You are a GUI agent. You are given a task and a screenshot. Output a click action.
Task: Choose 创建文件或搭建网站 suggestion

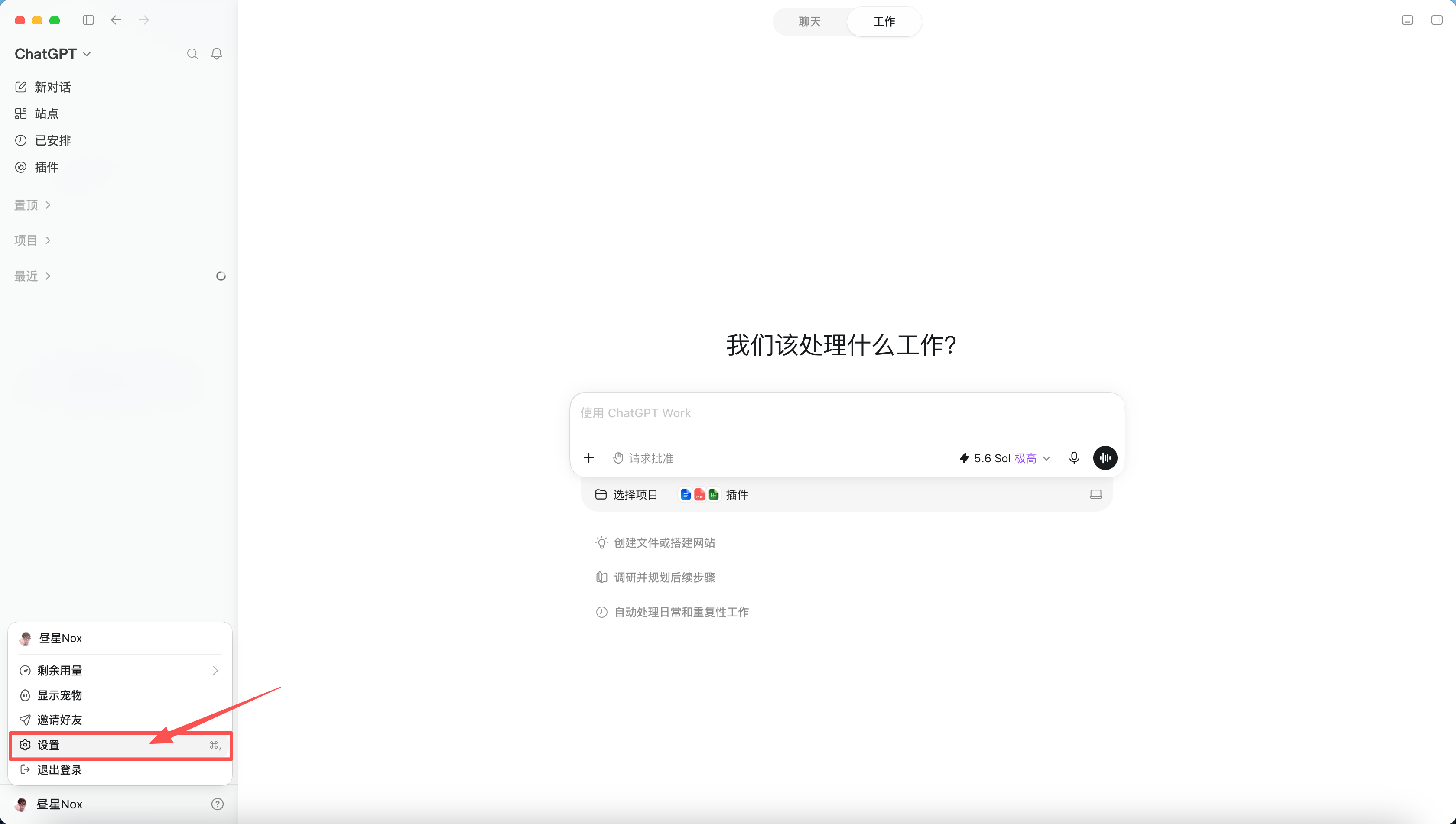coord(656,543)
